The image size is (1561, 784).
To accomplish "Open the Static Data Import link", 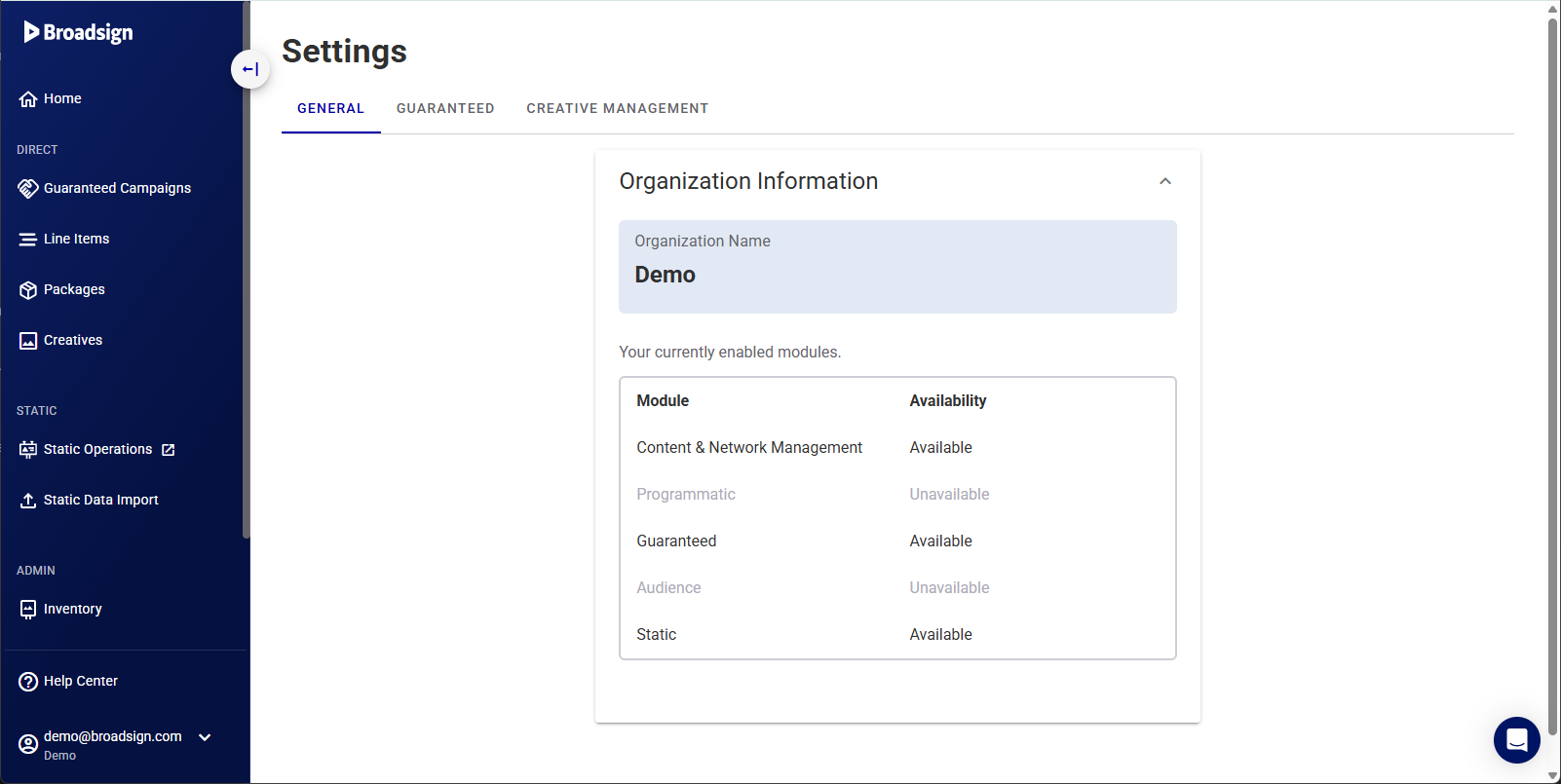I will click(101, 500).
